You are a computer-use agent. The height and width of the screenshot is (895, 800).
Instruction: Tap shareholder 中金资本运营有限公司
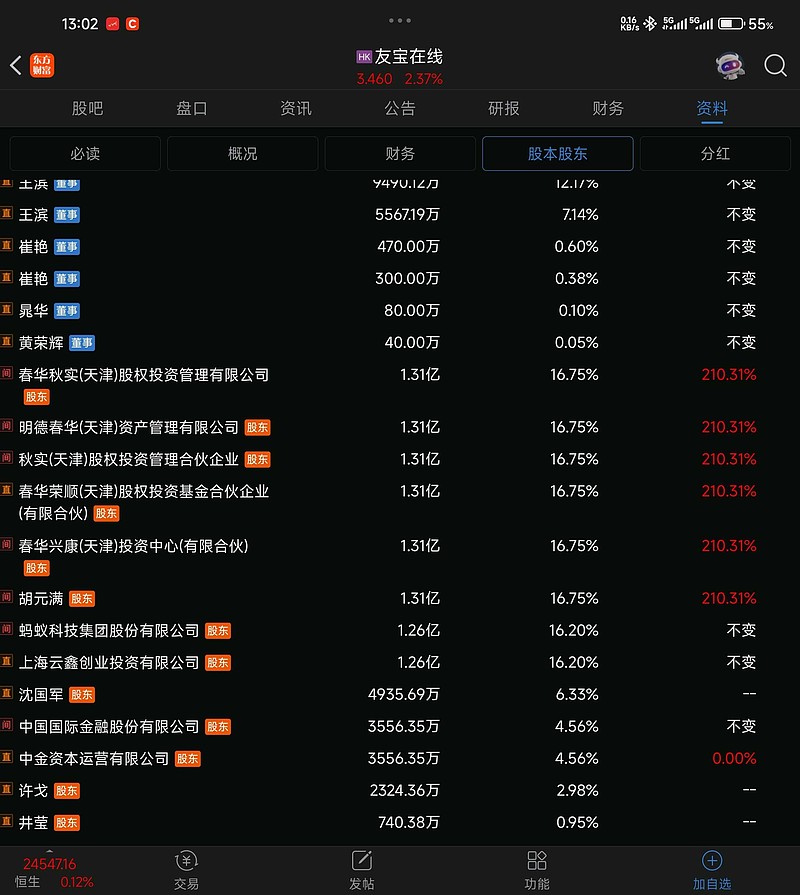94,759
